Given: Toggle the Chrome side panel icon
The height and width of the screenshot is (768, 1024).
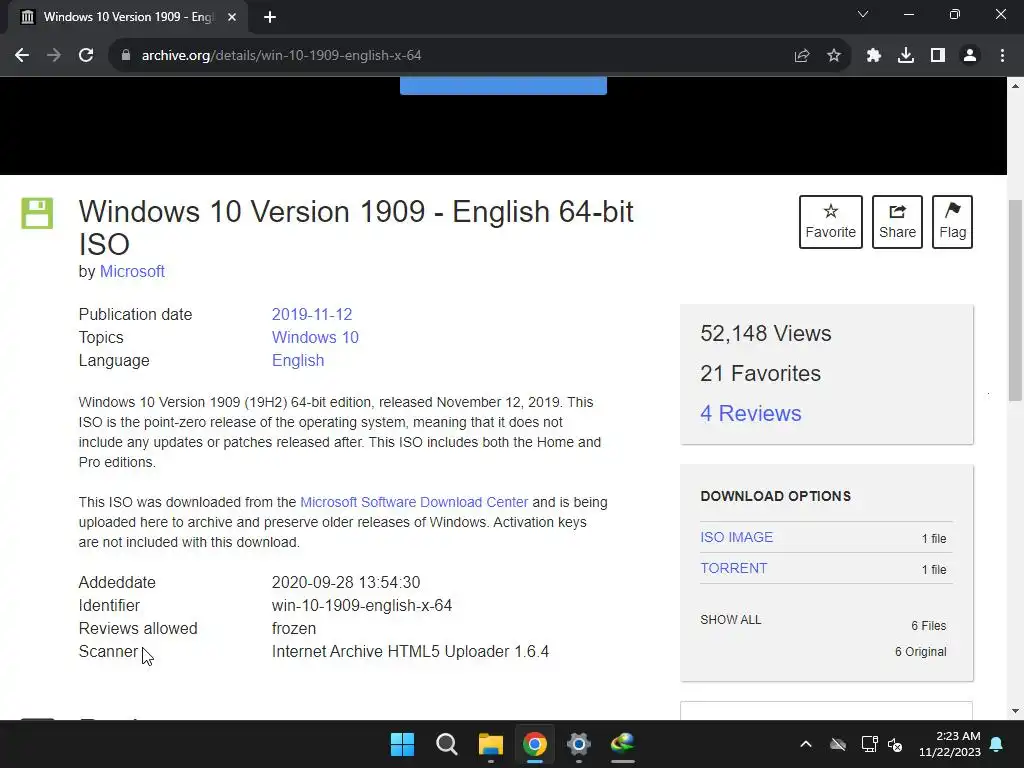Looking at the screenshot, I should pos(938,56).
